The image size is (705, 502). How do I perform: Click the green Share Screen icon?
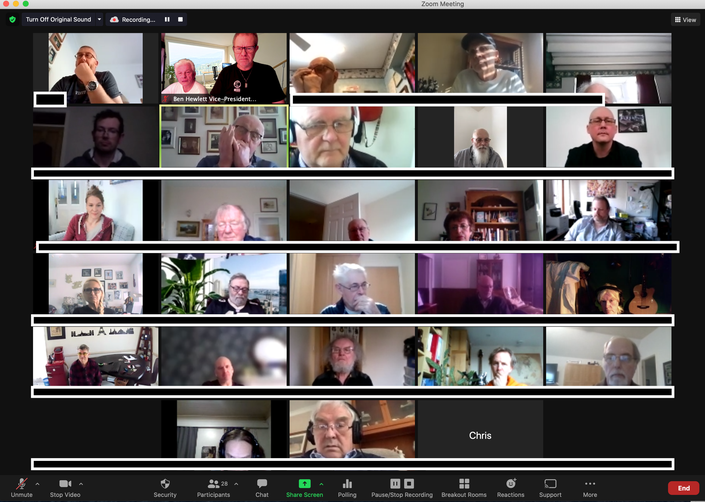tap(305, 484)
